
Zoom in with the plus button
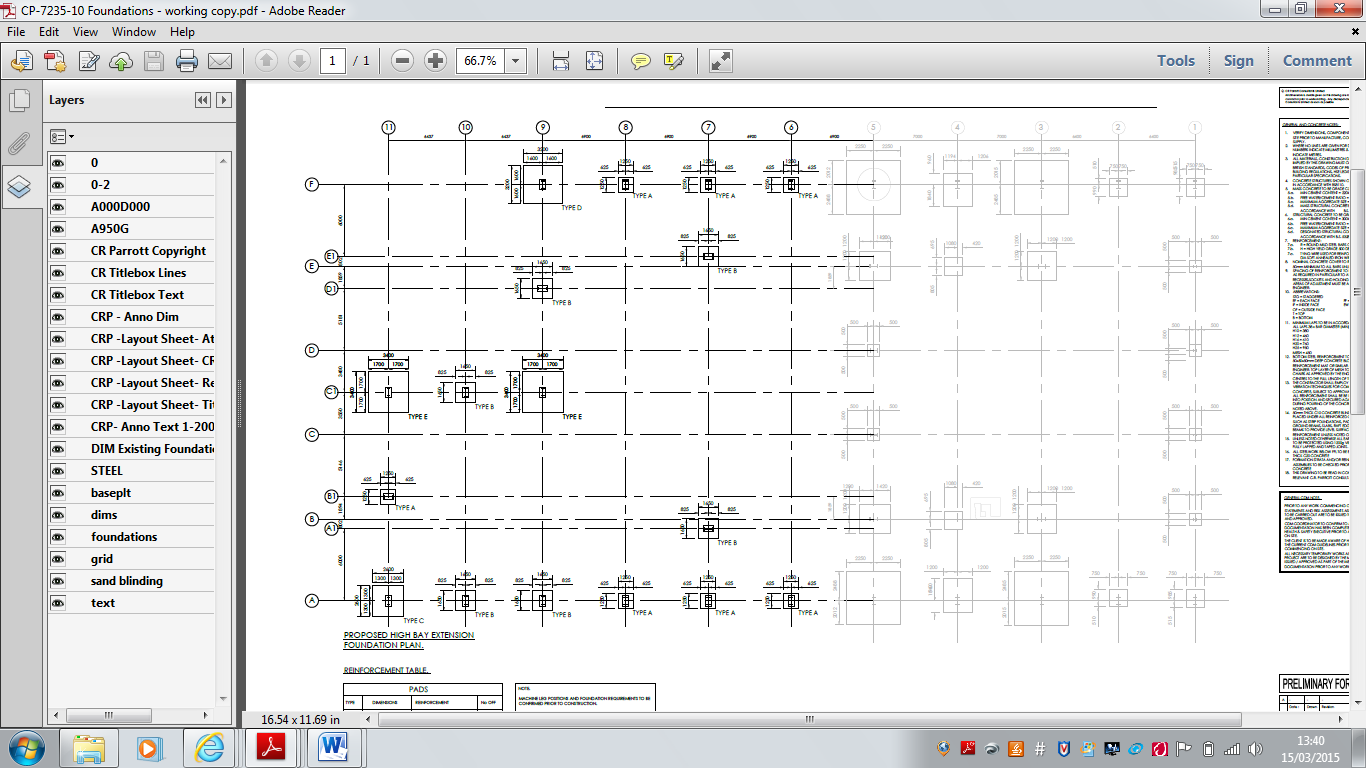(x=435, y=61)
